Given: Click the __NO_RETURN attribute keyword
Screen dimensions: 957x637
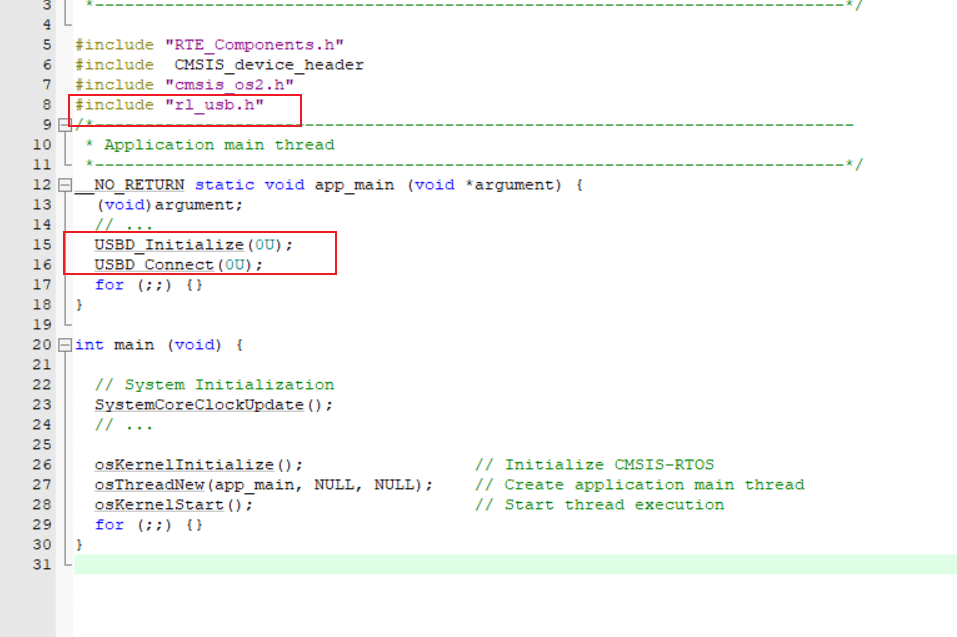Looking at the screenshot, I should 129,184.
